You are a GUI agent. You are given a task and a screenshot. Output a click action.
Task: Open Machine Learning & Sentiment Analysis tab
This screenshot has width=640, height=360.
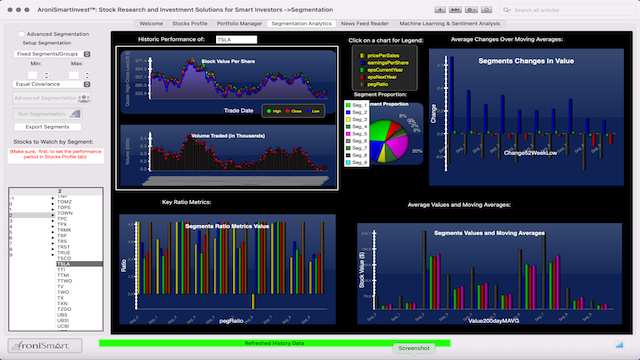point(449,24)
